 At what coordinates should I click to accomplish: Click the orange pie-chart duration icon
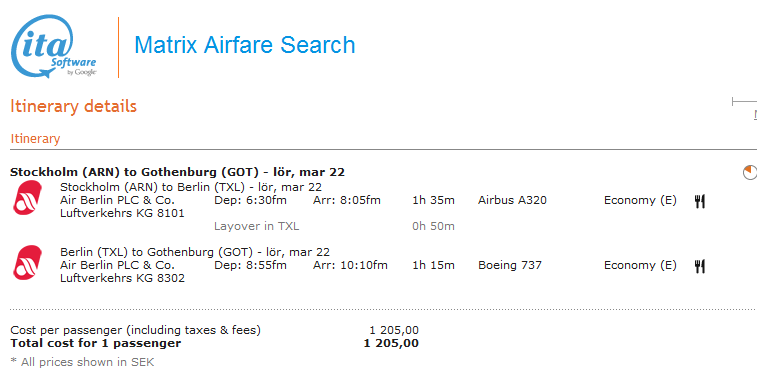point(750,172)
